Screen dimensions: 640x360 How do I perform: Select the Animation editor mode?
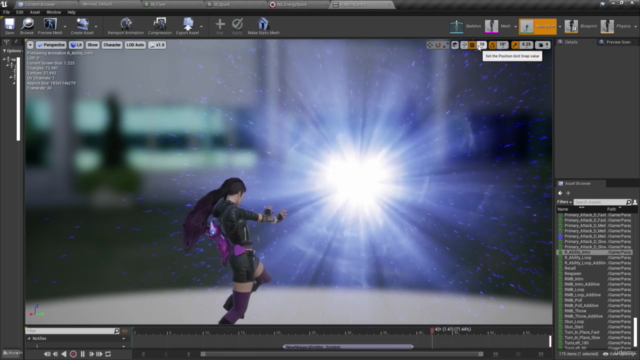pyautogui.click(x=538, y=27)
